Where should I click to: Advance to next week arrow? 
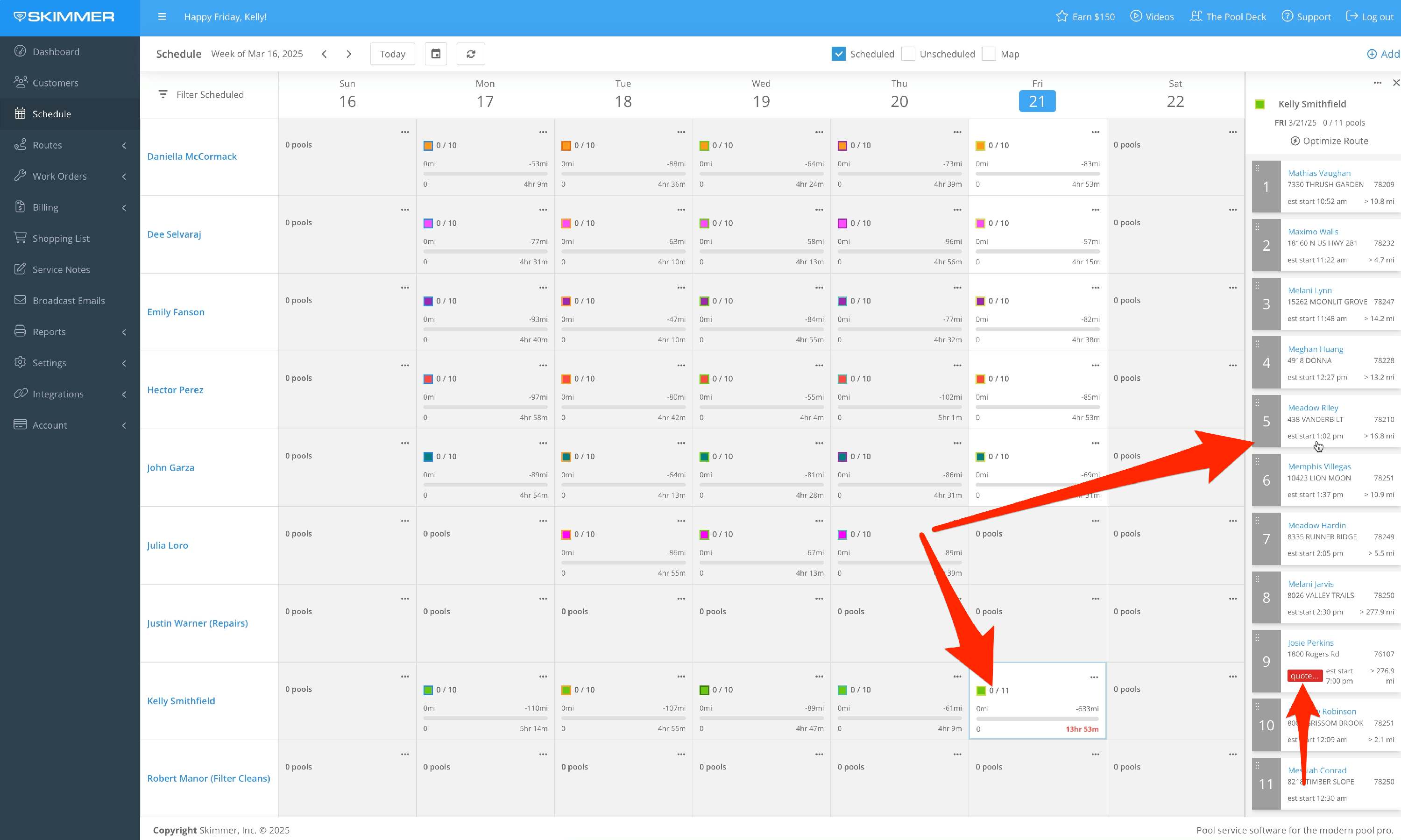click(349, 54)
